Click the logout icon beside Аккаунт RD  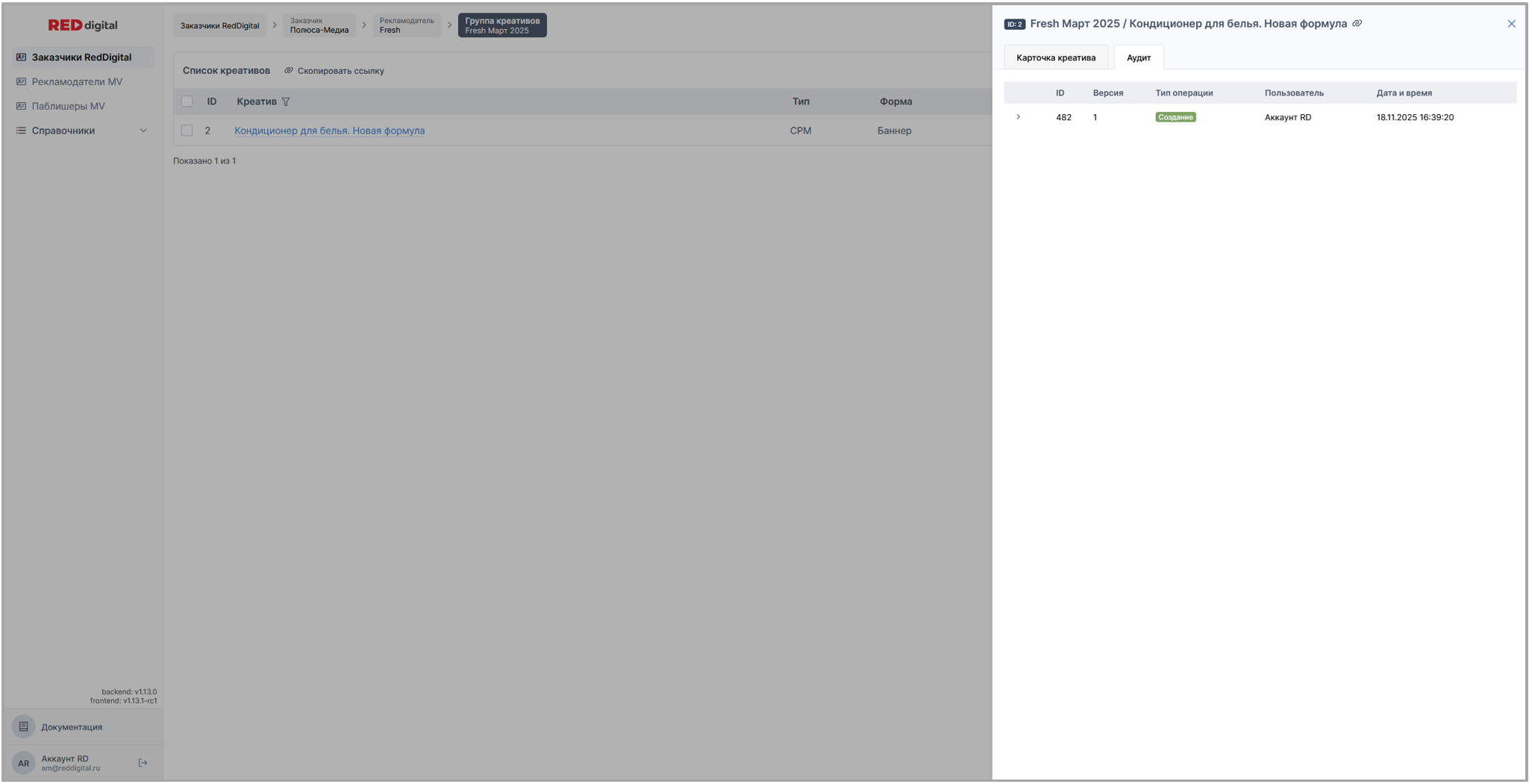tap(143, 762)
